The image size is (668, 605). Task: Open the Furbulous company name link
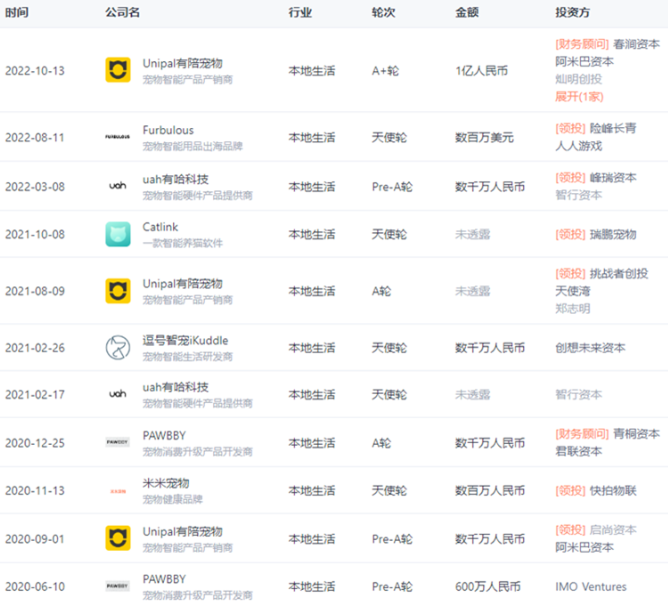click(168, 130)
